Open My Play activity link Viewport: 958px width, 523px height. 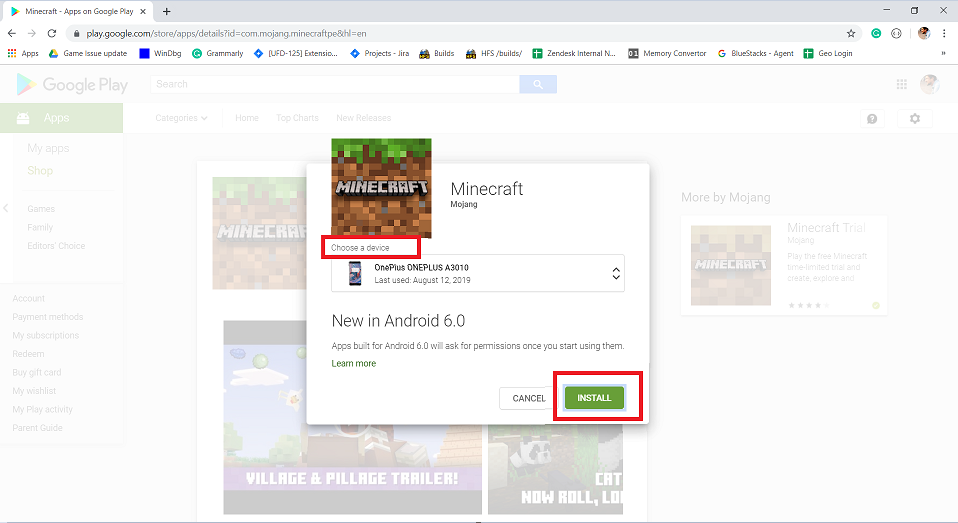click(x=42, y=409)
